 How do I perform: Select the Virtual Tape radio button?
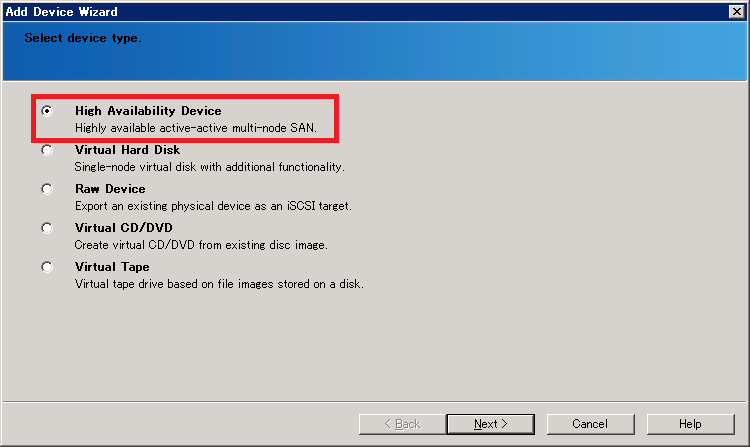pyautogui.click(x=47, y=267)
